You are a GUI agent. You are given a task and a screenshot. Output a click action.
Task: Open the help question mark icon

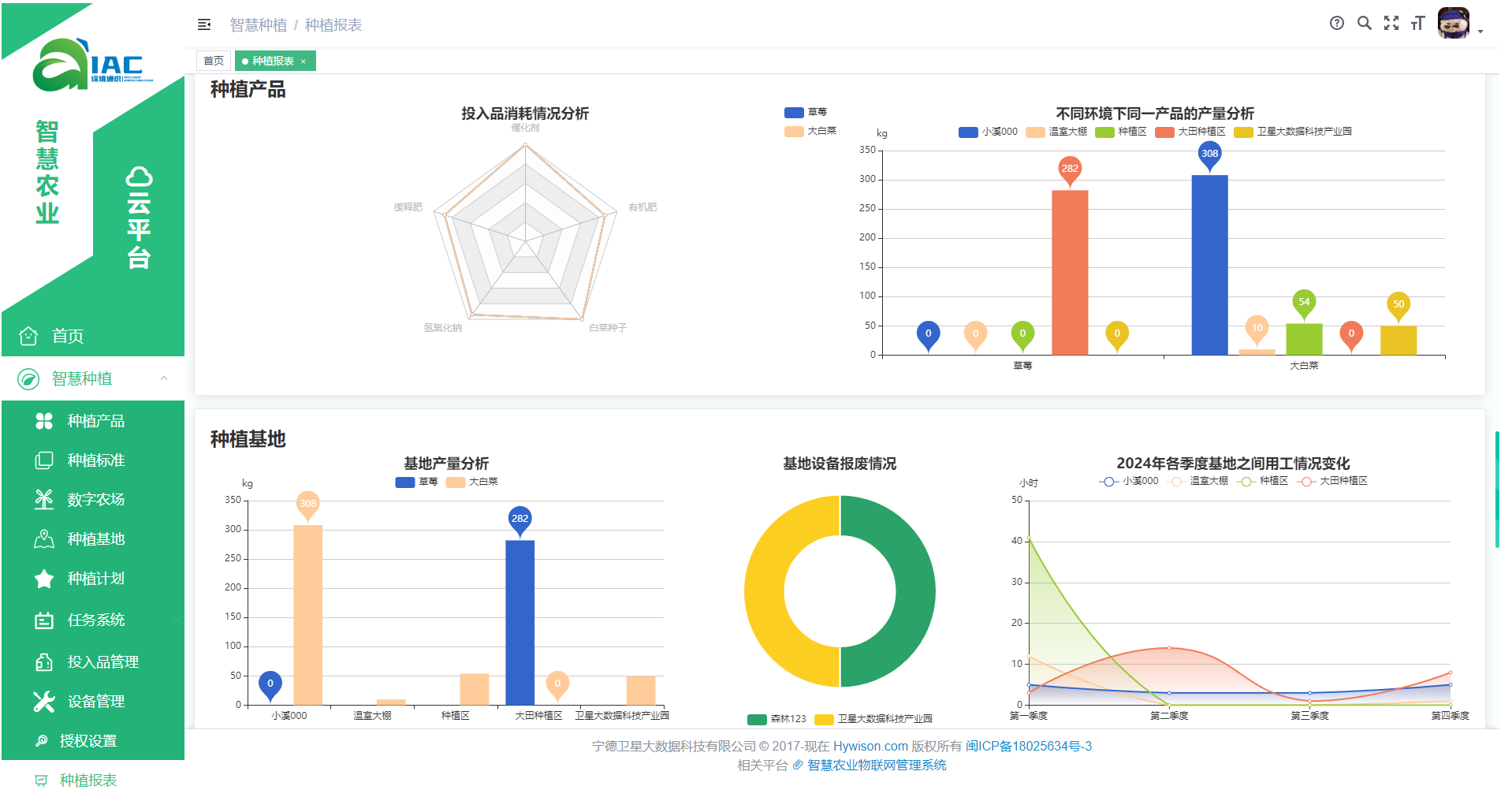tap(1336, 23)
